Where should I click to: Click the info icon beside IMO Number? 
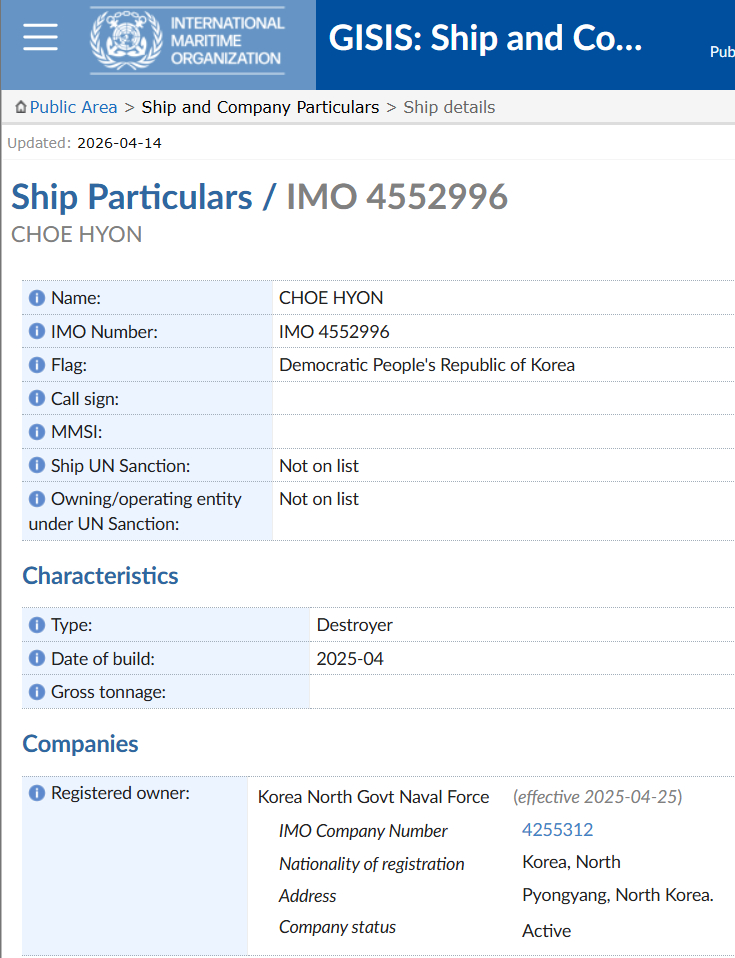(x=37, y=332)
